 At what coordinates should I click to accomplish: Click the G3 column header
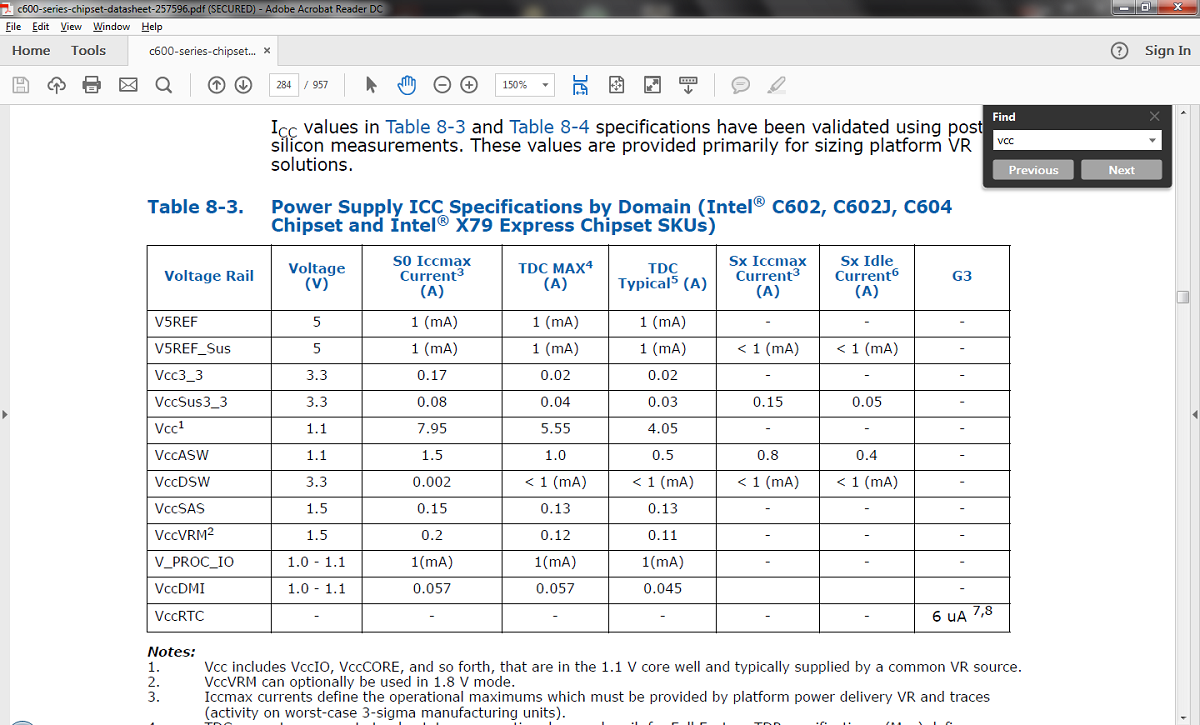tap(962, 276)
